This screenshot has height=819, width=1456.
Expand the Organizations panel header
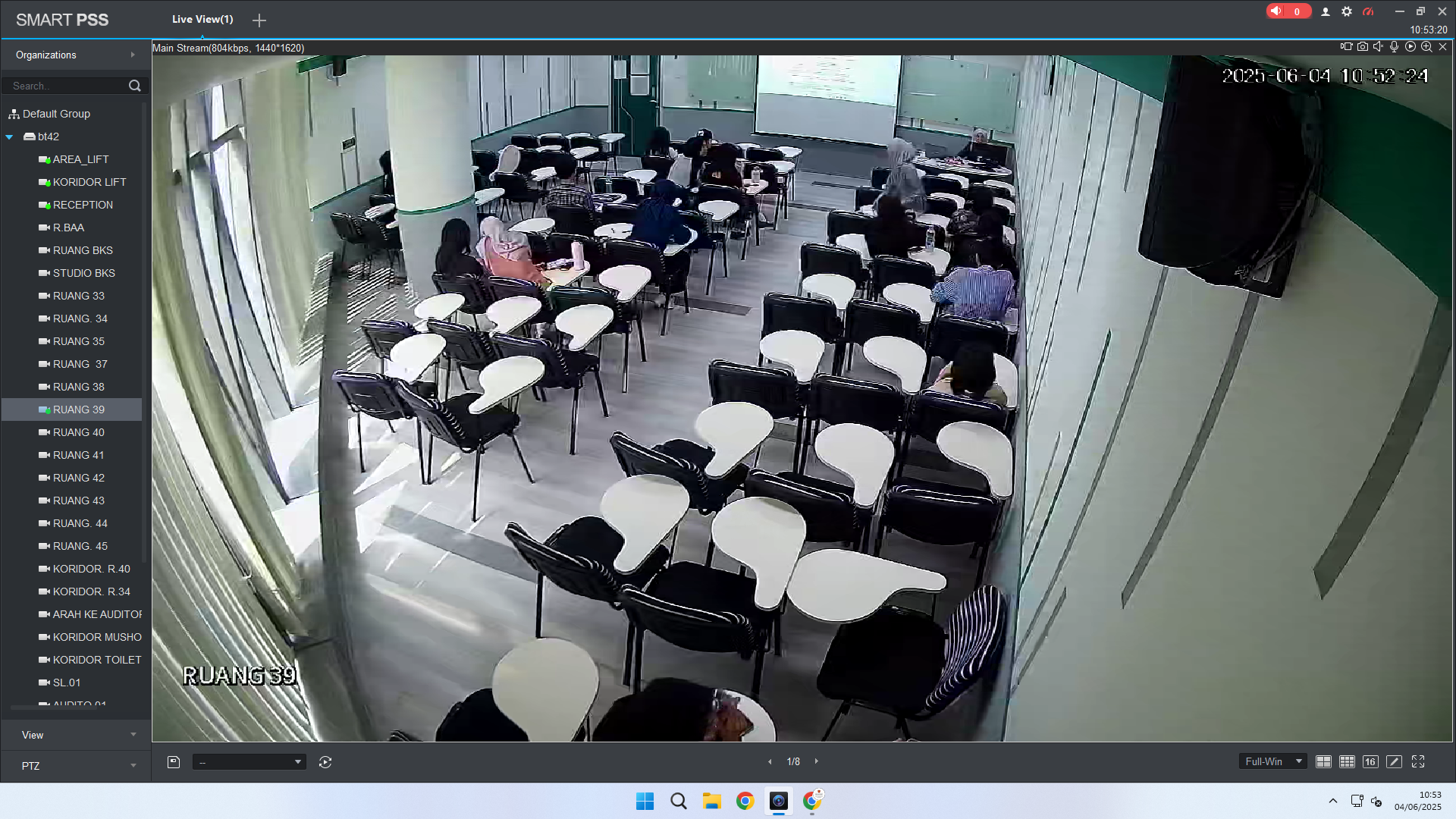pos(76,55)
